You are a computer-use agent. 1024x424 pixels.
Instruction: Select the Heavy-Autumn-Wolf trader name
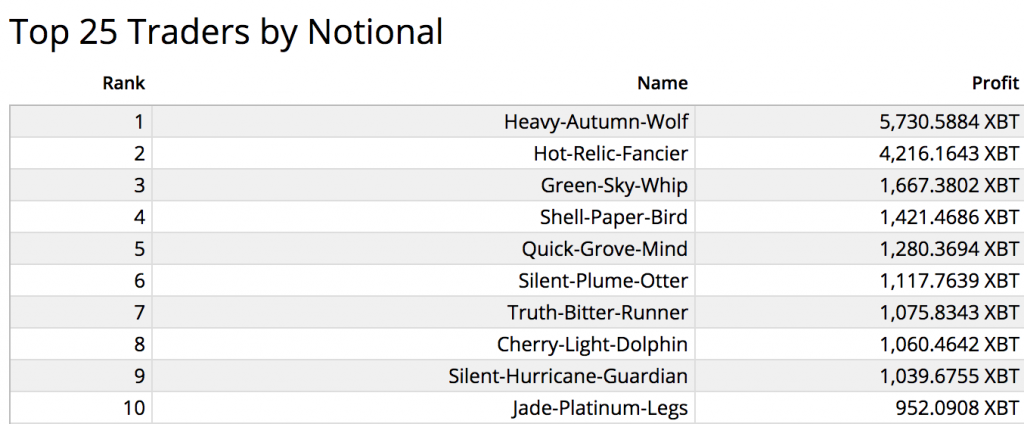pos(596,122)
